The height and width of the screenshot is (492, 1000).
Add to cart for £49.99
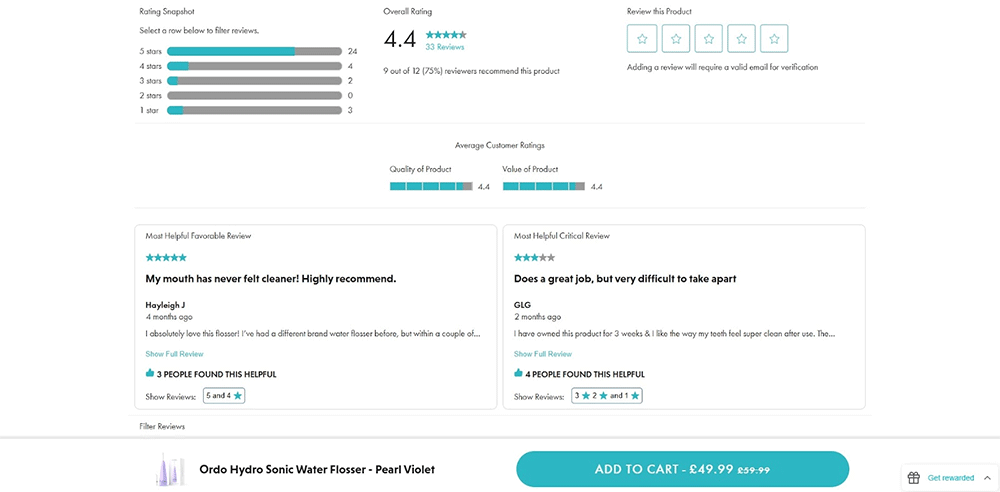pyautogui.click(x=682, y=469)
